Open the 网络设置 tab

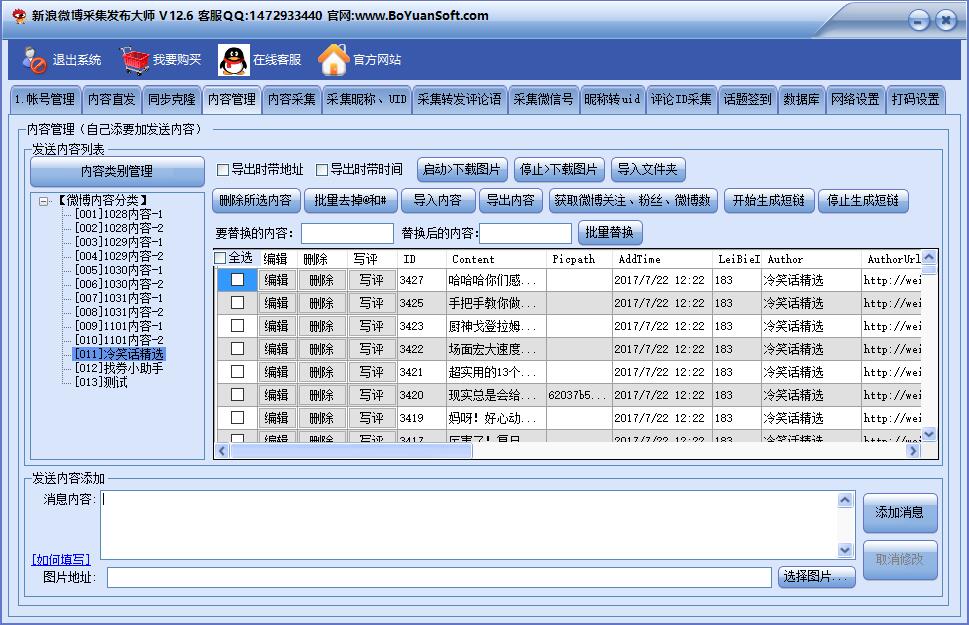855,100
